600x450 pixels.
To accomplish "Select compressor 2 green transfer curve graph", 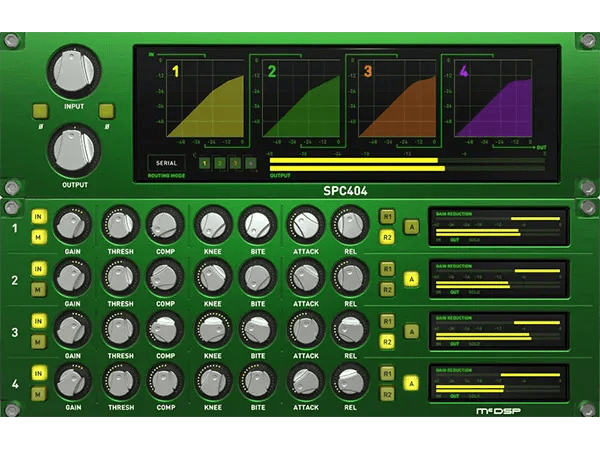I will (x=301, y=98).
